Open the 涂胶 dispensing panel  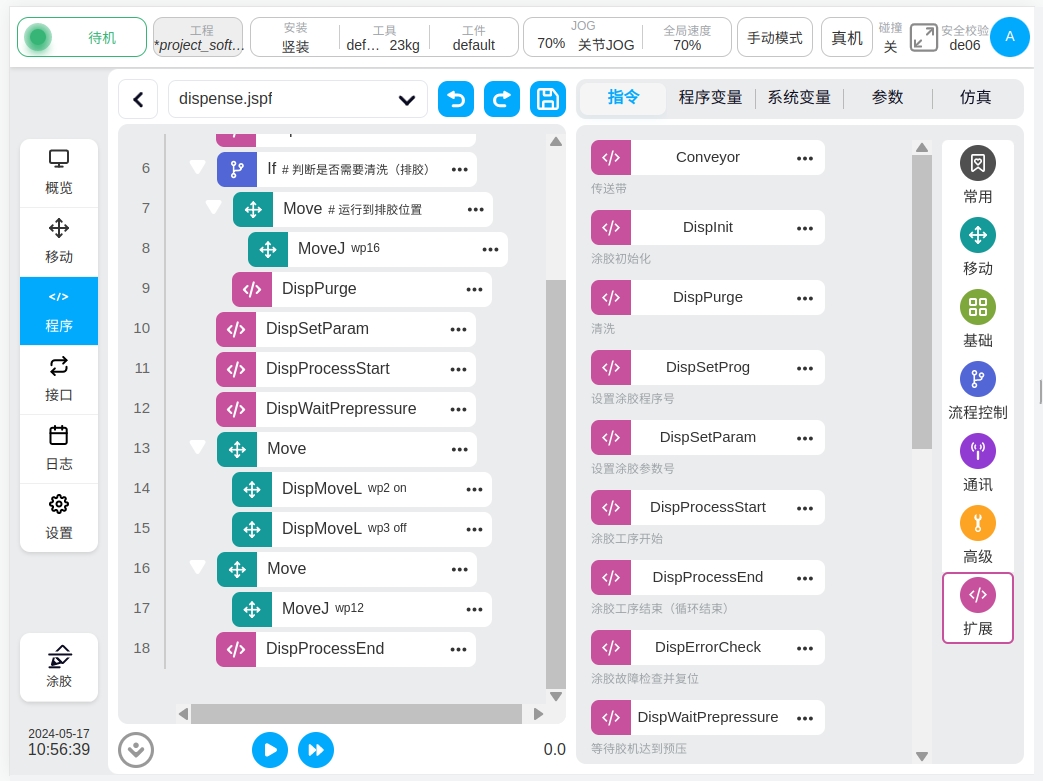click(59, 666)
